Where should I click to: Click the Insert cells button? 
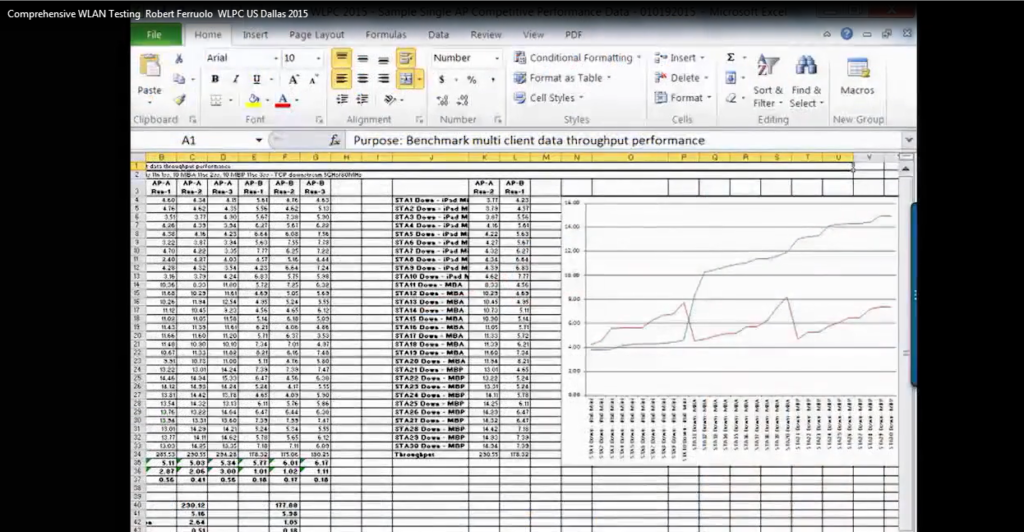pyautogui.click(x=680, y=57)
